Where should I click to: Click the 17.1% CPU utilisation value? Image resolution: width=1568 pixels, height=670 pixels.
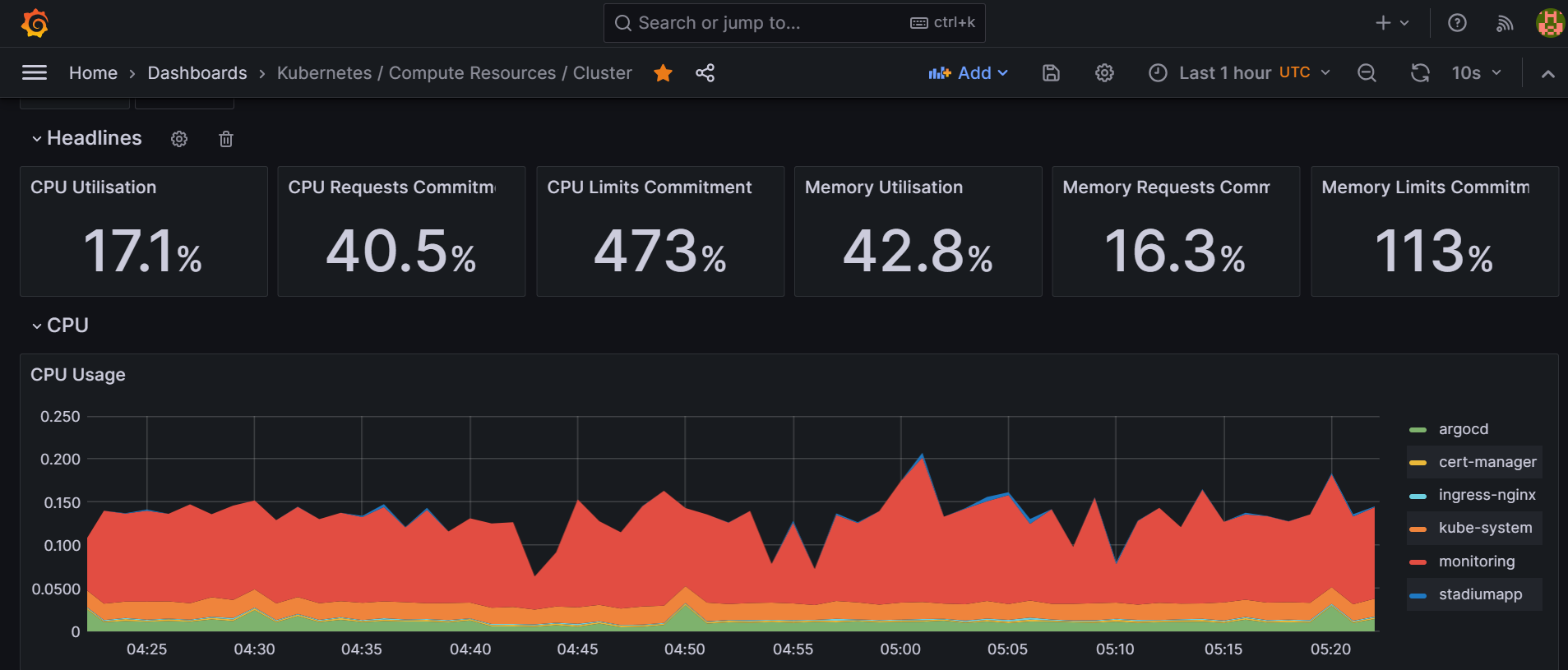pos(143,251)
